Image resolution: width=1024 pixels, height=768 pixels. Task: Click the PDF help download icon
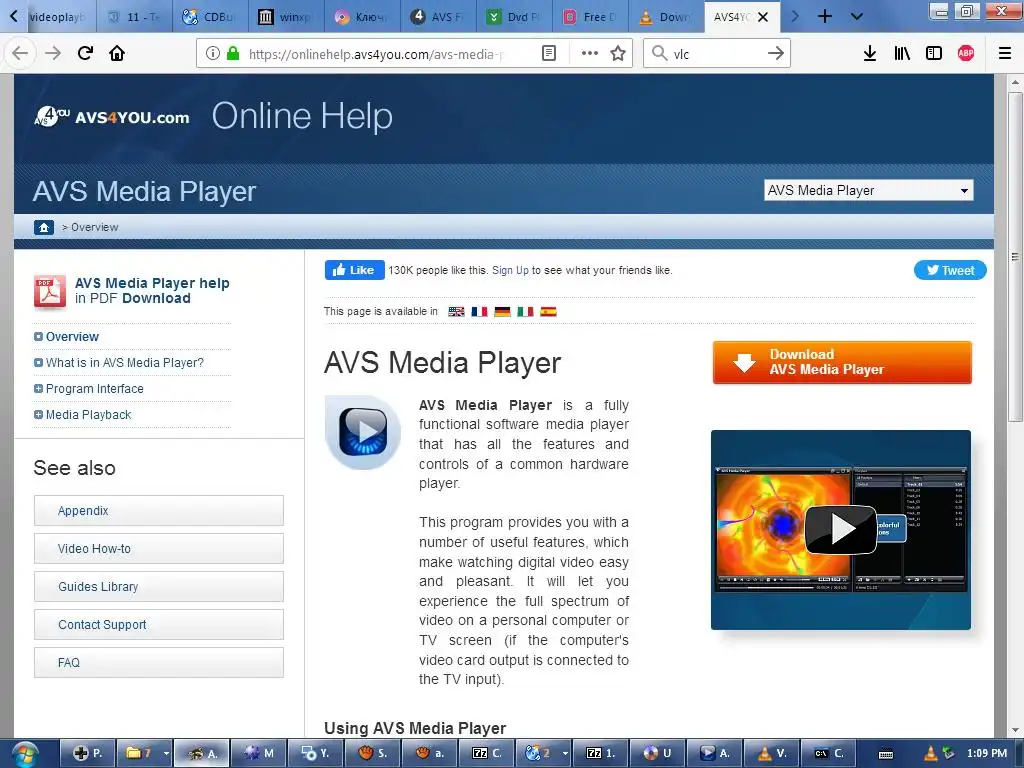coord(50,291)
